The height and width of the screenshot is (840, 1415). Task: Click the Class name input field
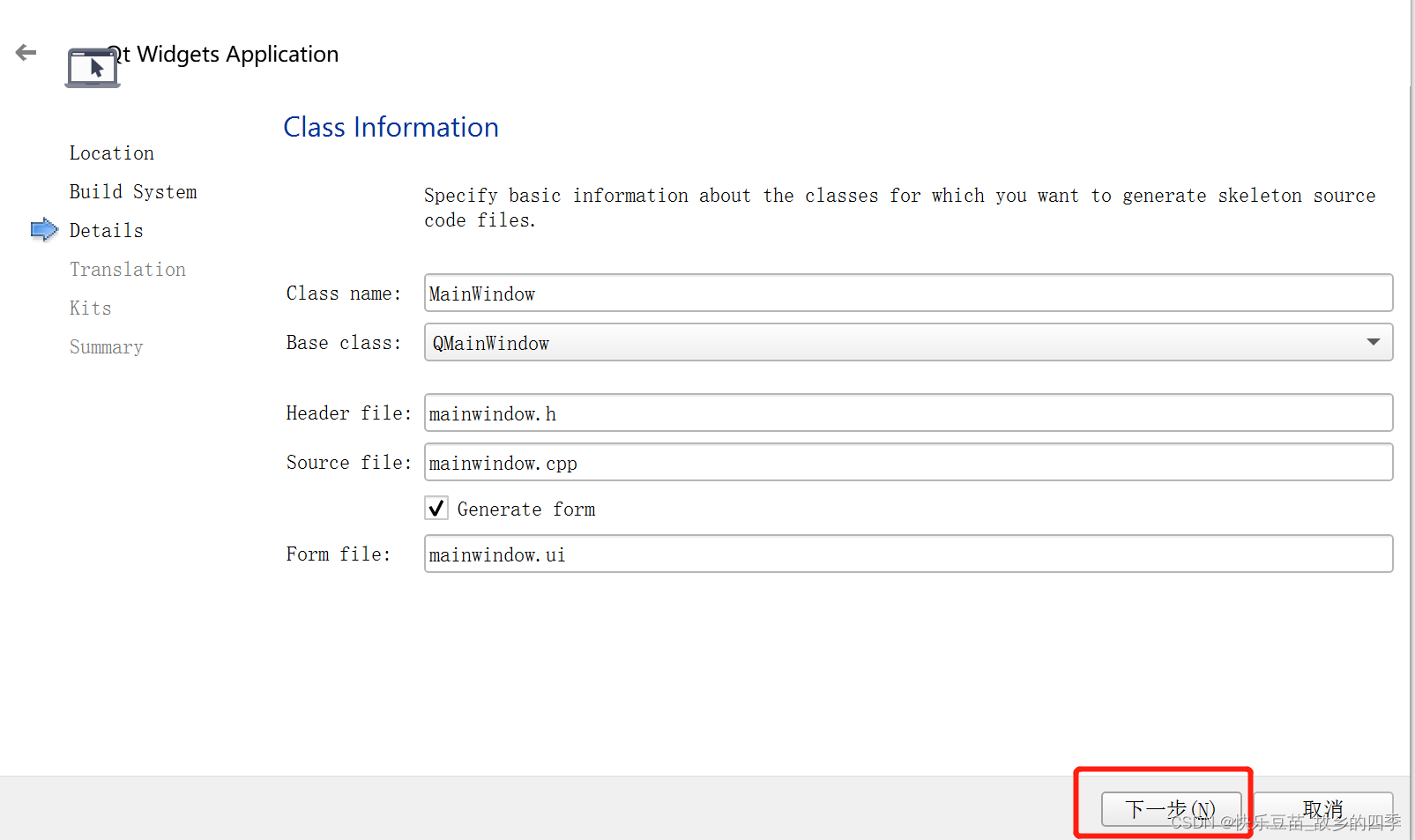(x=908, y=293)
